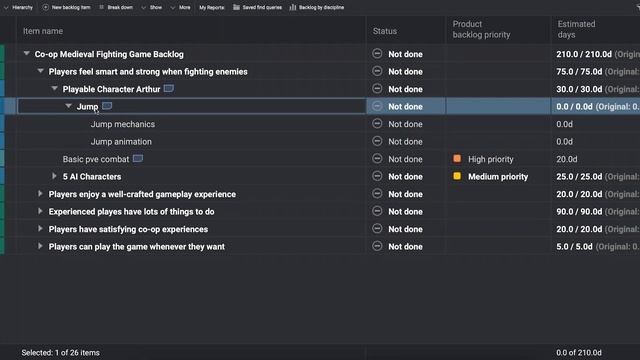Click the New backlog item plus icon

point(45,7)
